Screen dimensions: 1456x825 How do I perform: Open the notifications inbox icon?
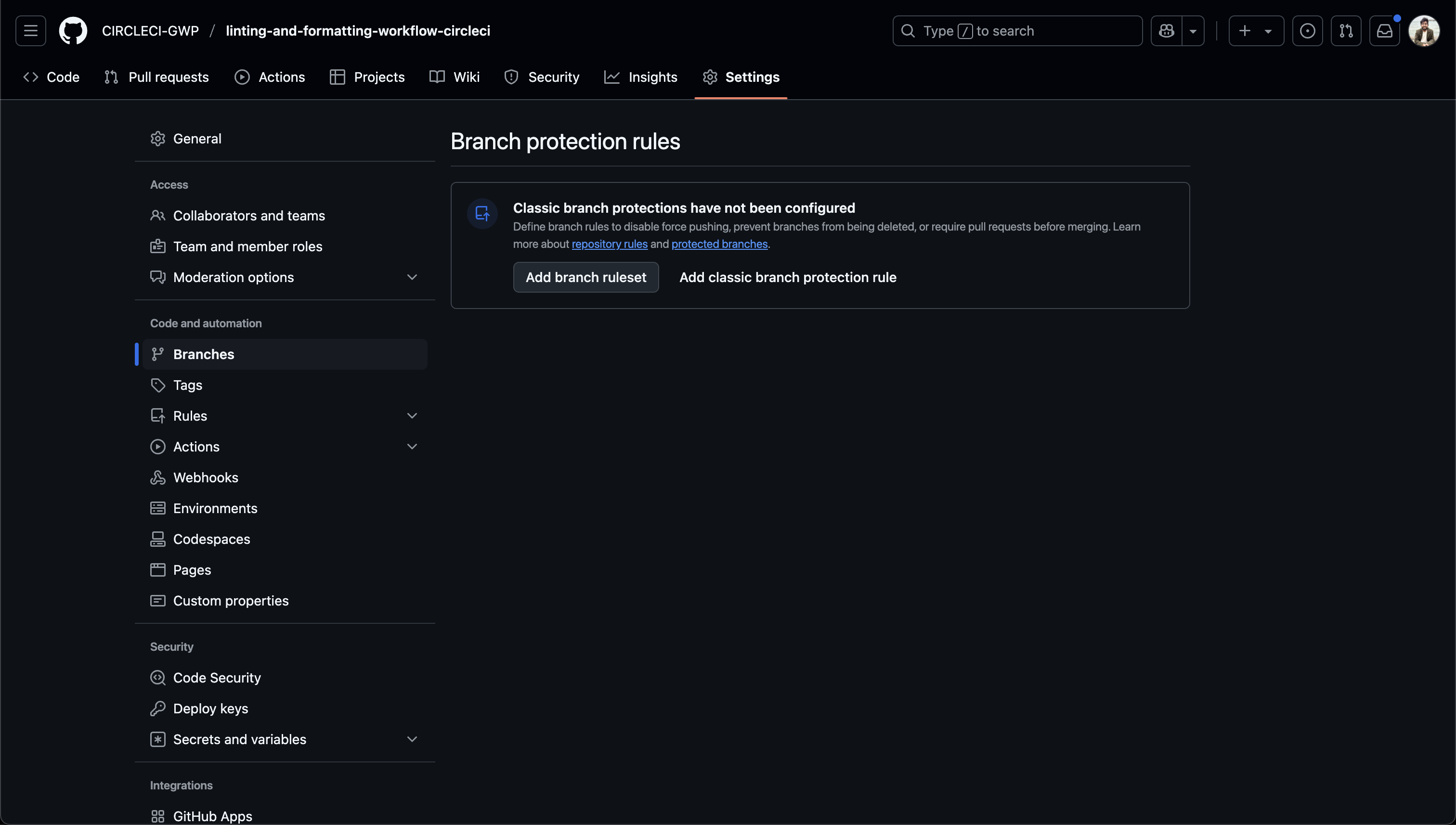(1385, 31)
